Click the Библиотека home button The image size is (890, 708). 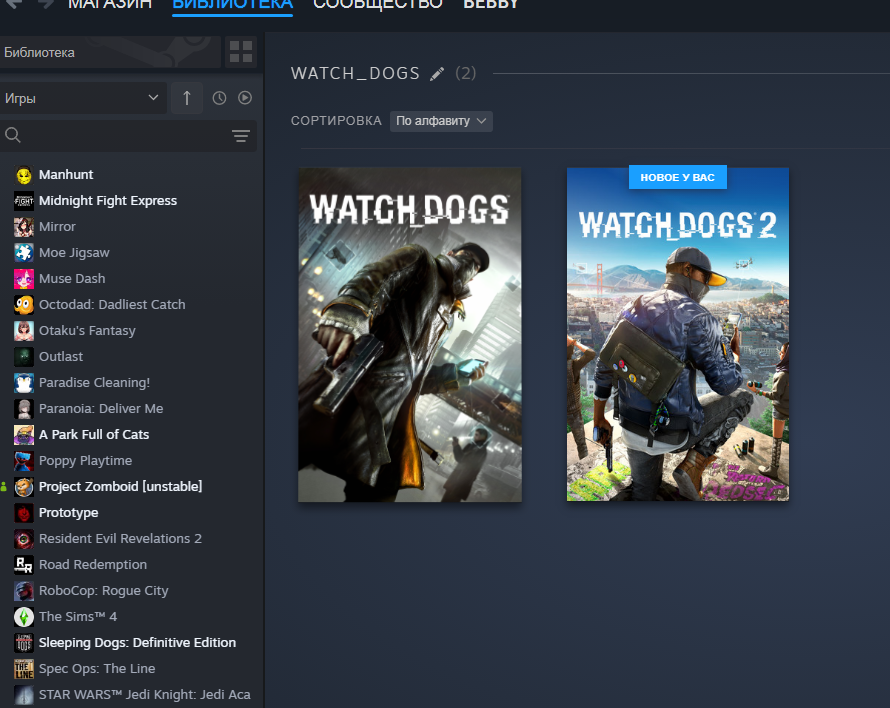pyautogui.click(x=110, y=52)
